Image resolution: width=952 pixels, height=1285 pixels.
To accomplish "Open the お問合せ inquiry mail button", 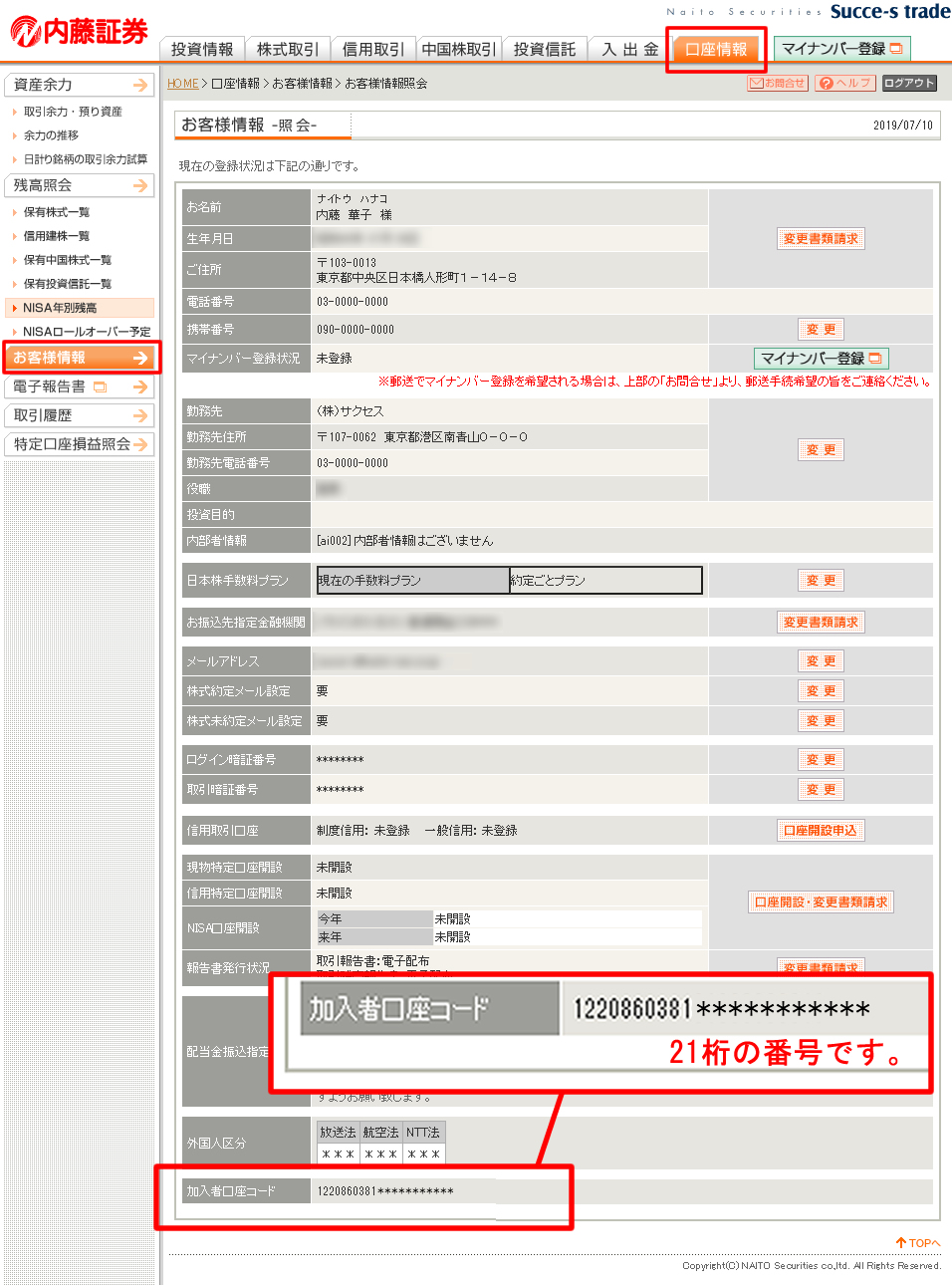I will (777, 84).
